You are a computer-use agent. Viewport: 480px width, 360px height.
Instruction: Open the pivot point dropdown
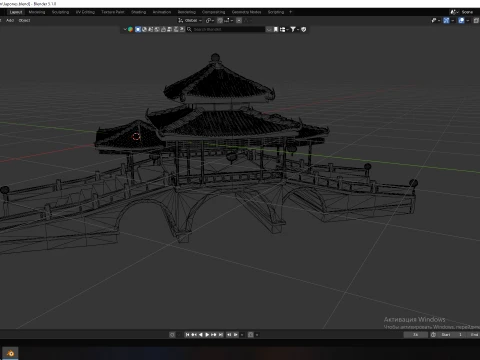[x=210, y=20]
